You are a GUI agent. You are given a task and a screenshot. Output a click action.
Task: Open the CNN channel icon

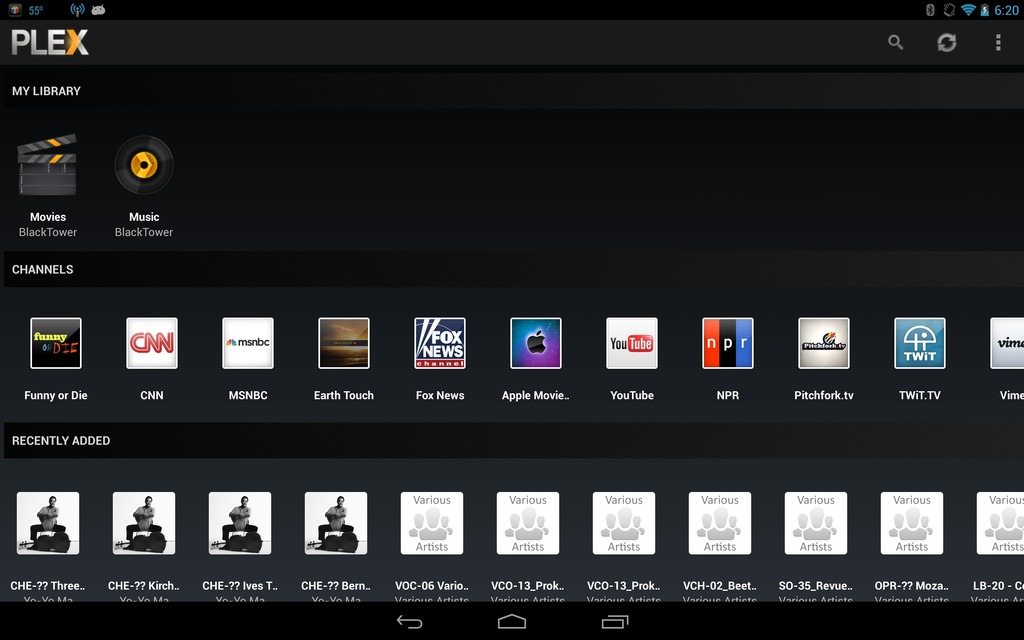point(152,343)
